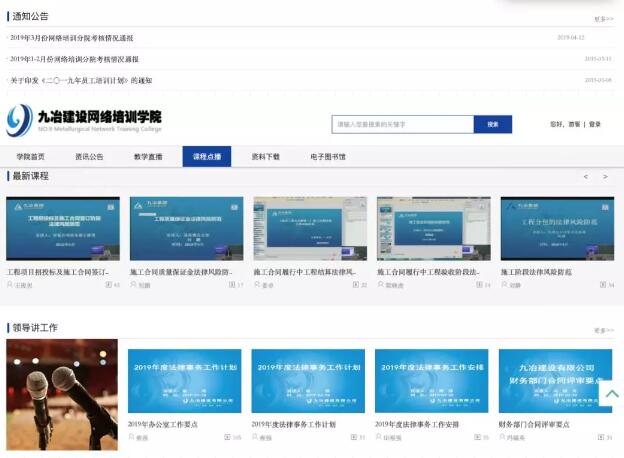Click the keyword search input field
This screenshot has height=458, width=624.
[402, 125]
